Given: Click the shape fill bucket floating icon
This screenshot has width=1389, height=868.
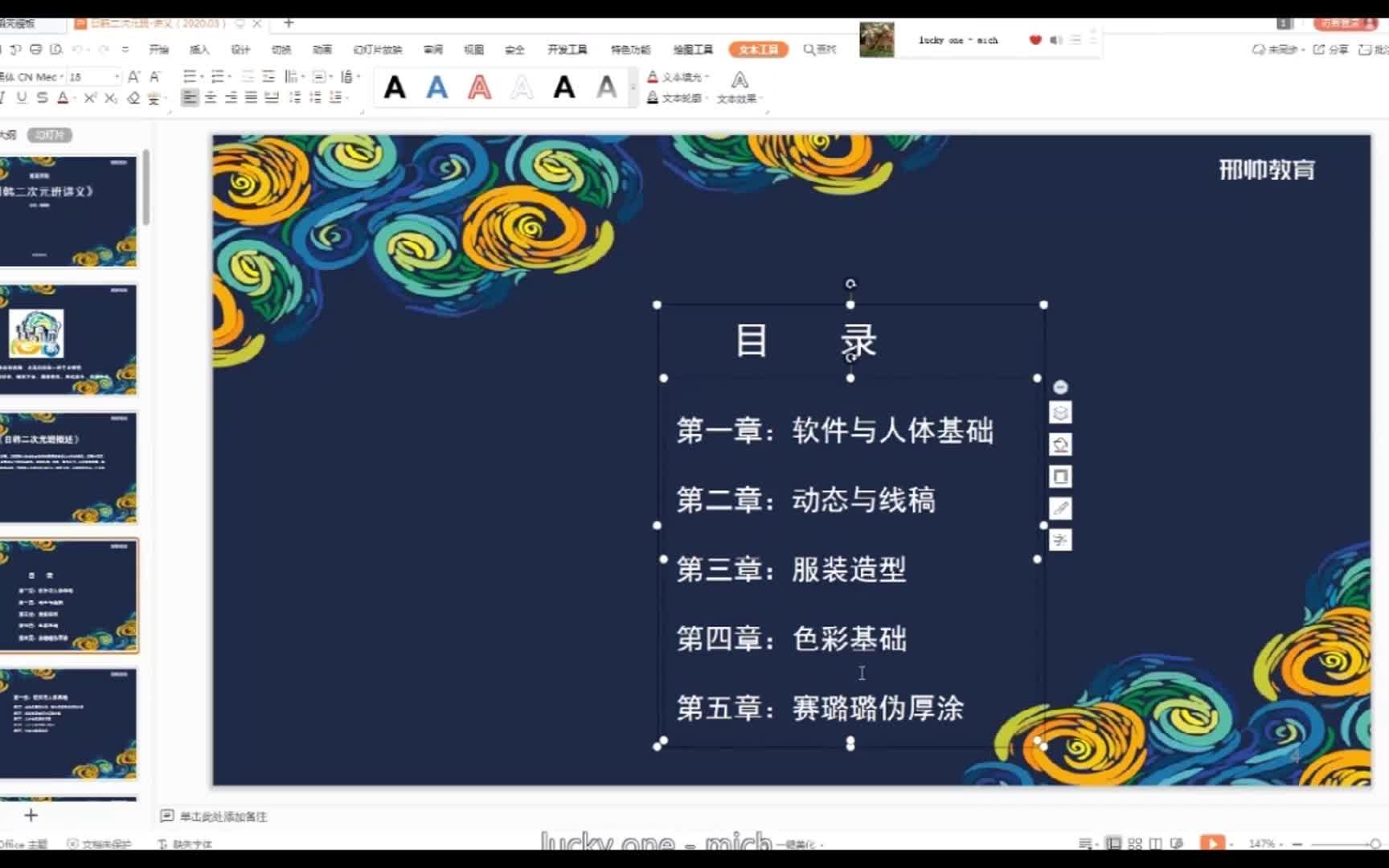Looking at the screenshot, I should point(1060,445).
